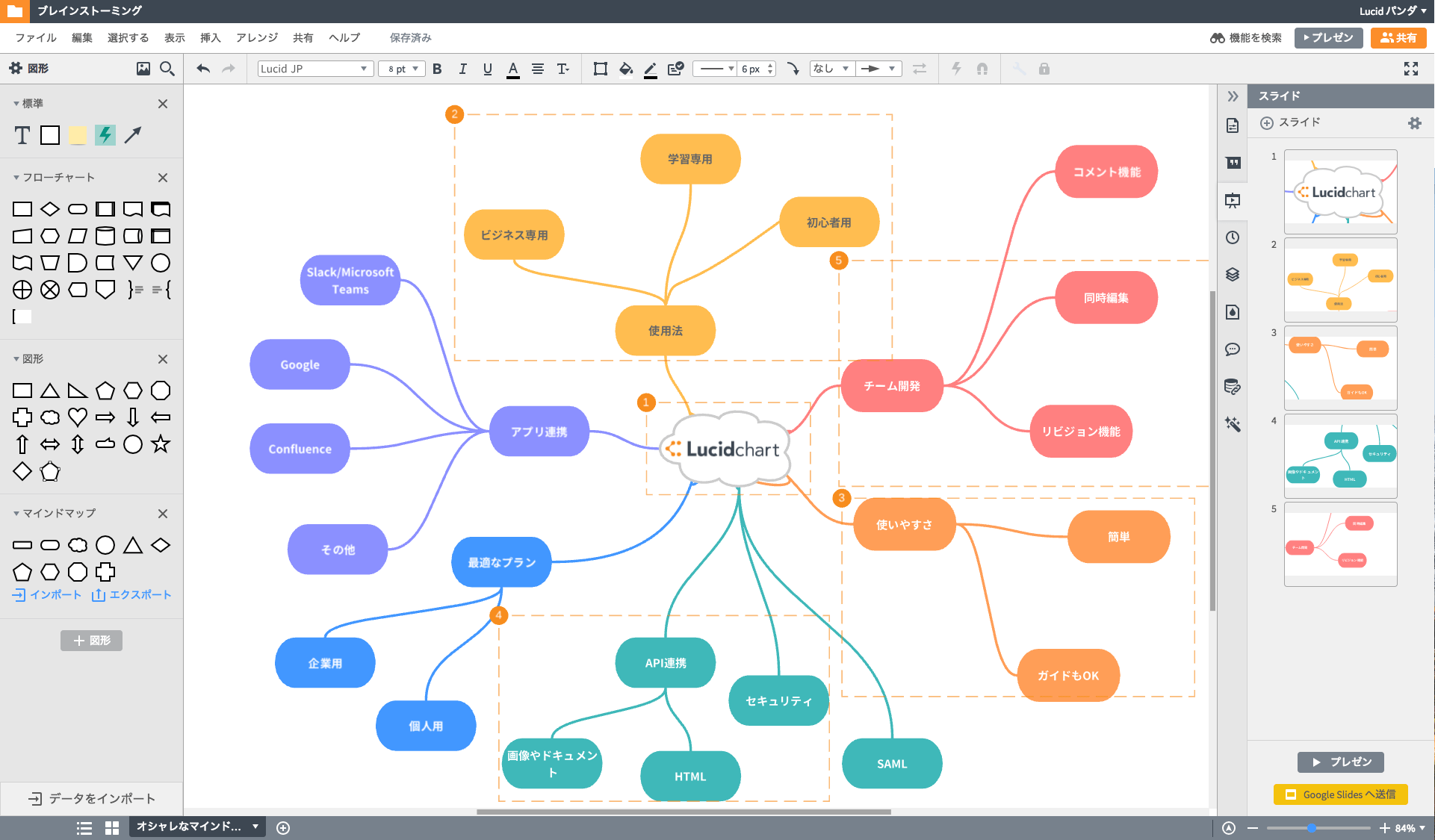Open the history clock icon in sidebar
Viewport: 1435px width, 840px height.
click(1233, 237)
